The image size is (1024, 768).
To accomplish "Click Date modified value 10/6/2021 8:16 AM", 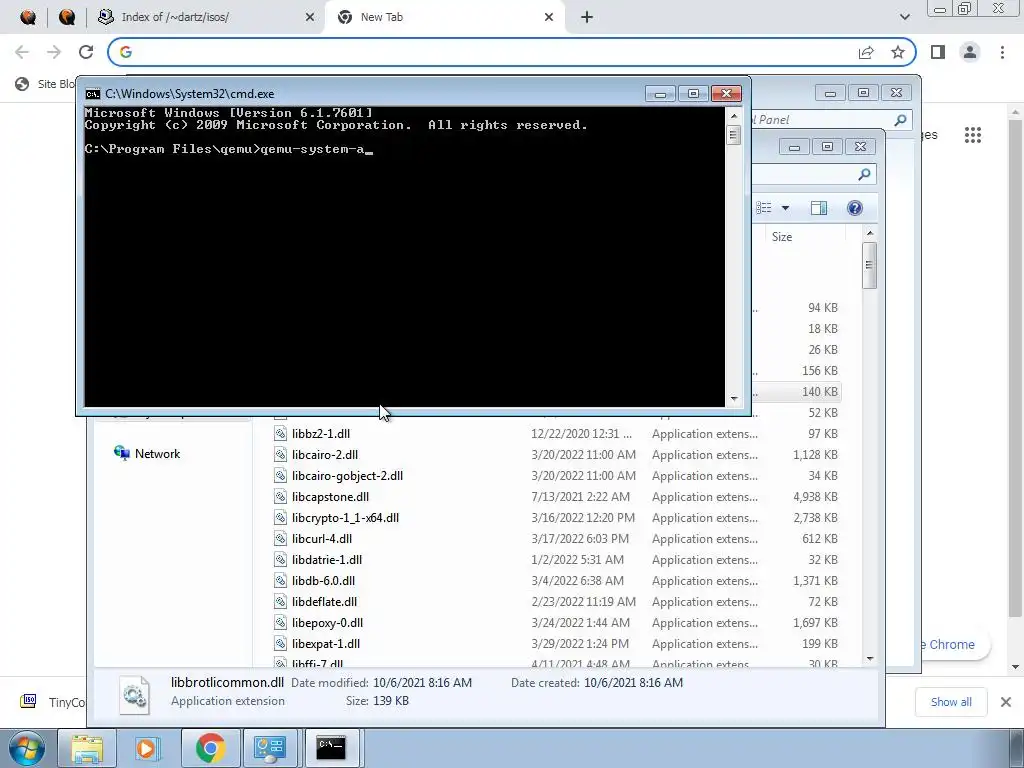I will tap(422, 682).
